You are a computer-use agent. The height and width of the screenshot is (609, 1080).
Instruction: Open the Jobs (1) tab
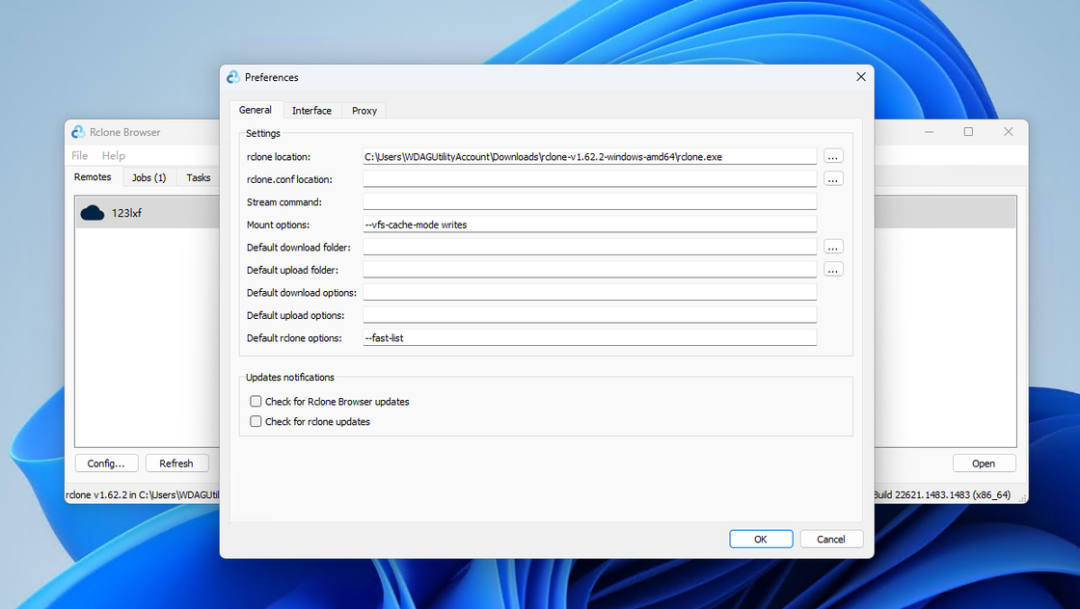click(x=149, y=178)
